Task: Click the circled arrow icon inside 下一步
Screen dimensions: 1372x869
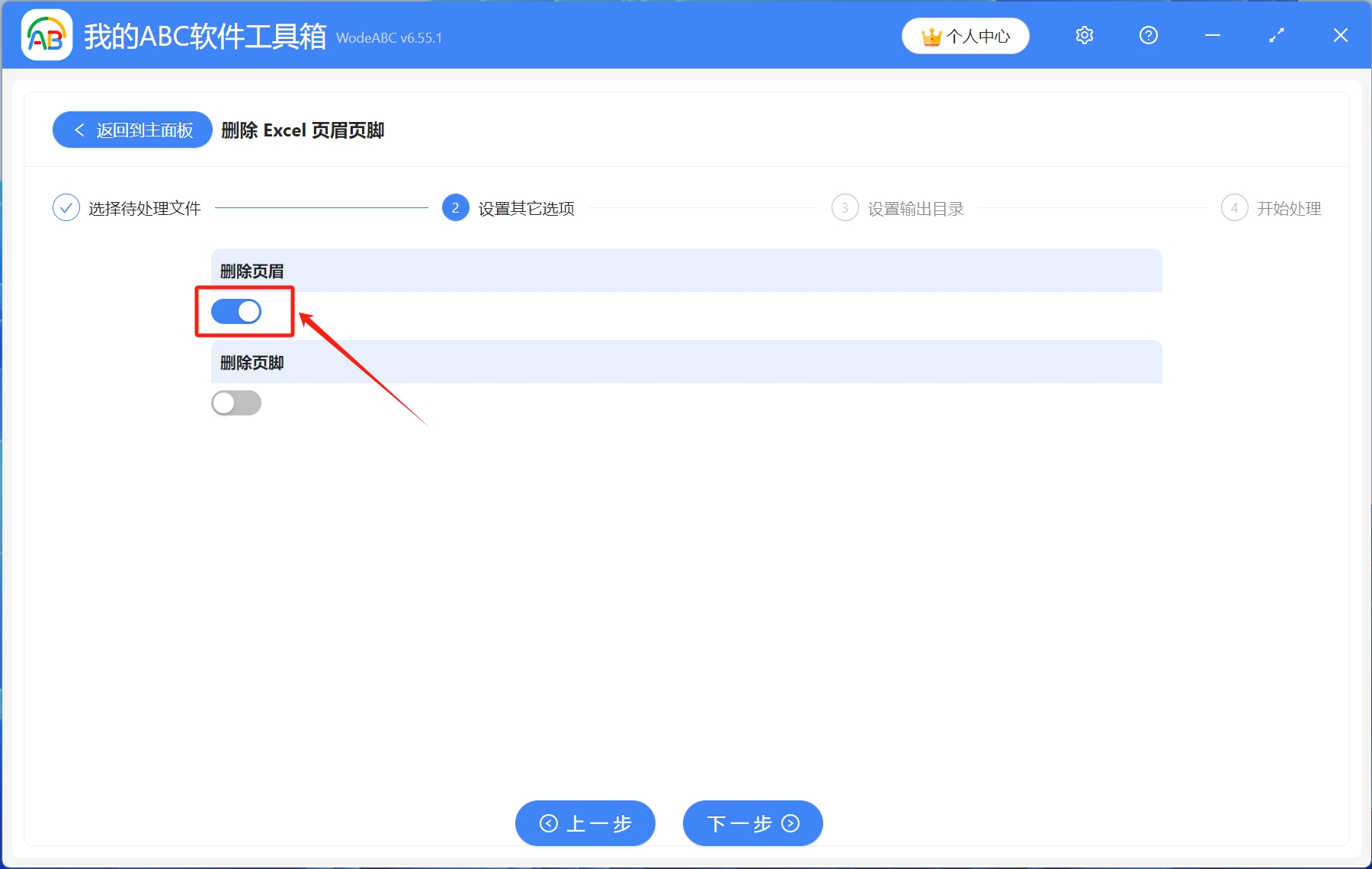Action: pyautogui.click(x=790, y=824)
